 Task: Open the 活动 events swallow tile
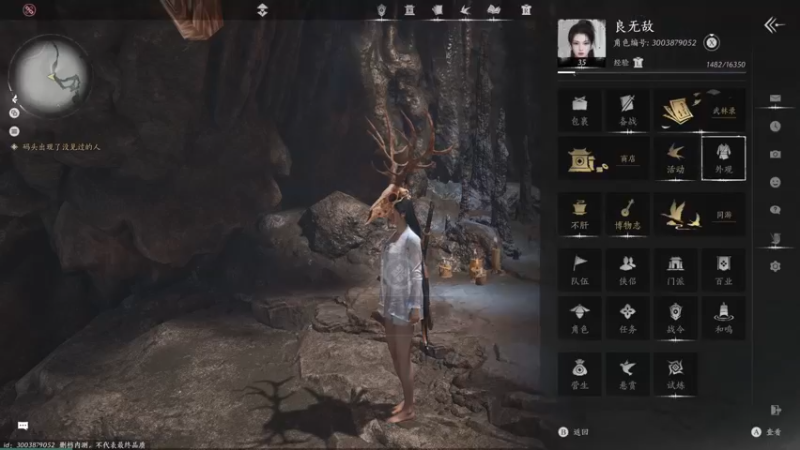click(x=676, y=159)
